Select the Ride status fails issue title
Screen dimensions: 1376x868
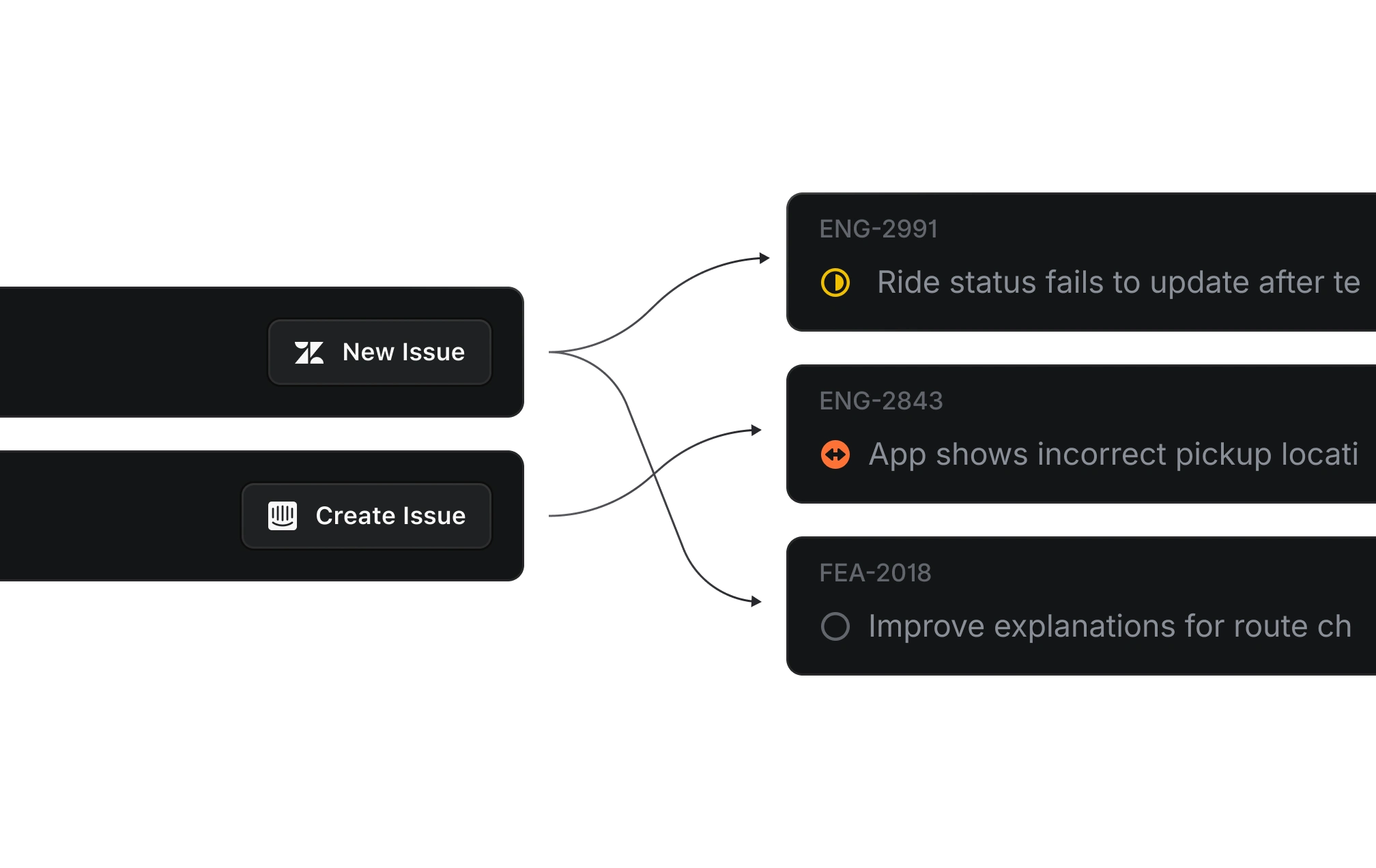pos(1119,283)
